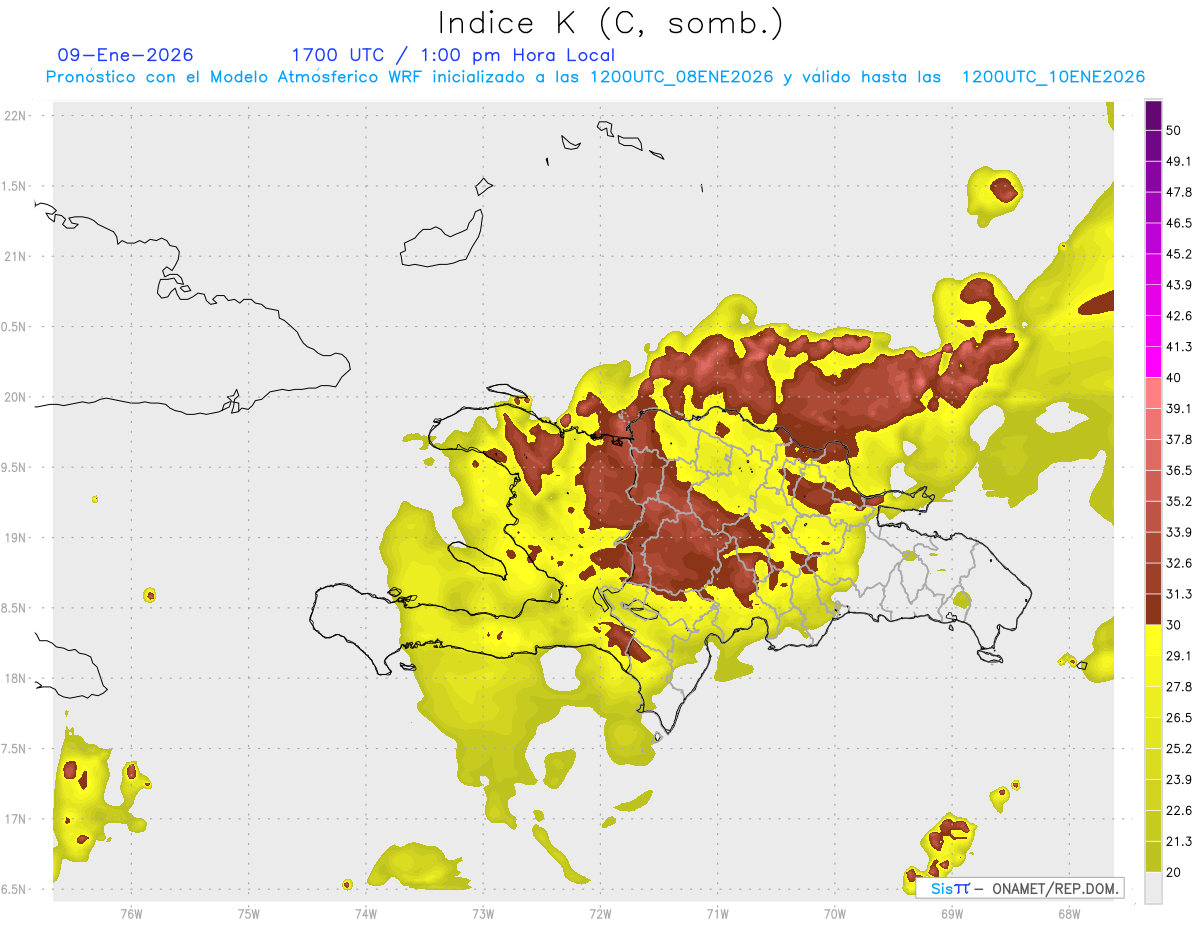Click the color bar value "33.9"

(1178, 532)
